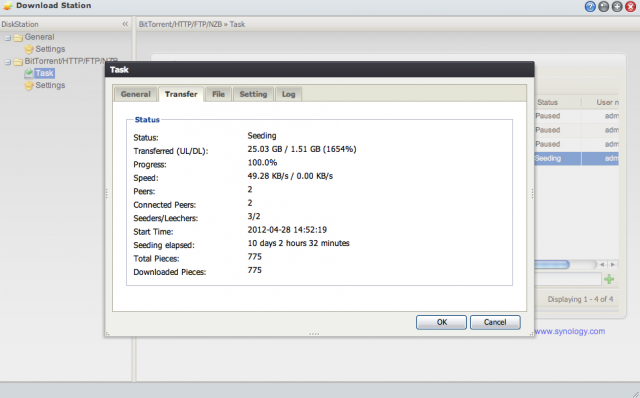Open Settings under BitTorrent/HTTP/FTP/NZB node
Image resolution: width=640 pixels, height=398 pixels.
[50, 85]
